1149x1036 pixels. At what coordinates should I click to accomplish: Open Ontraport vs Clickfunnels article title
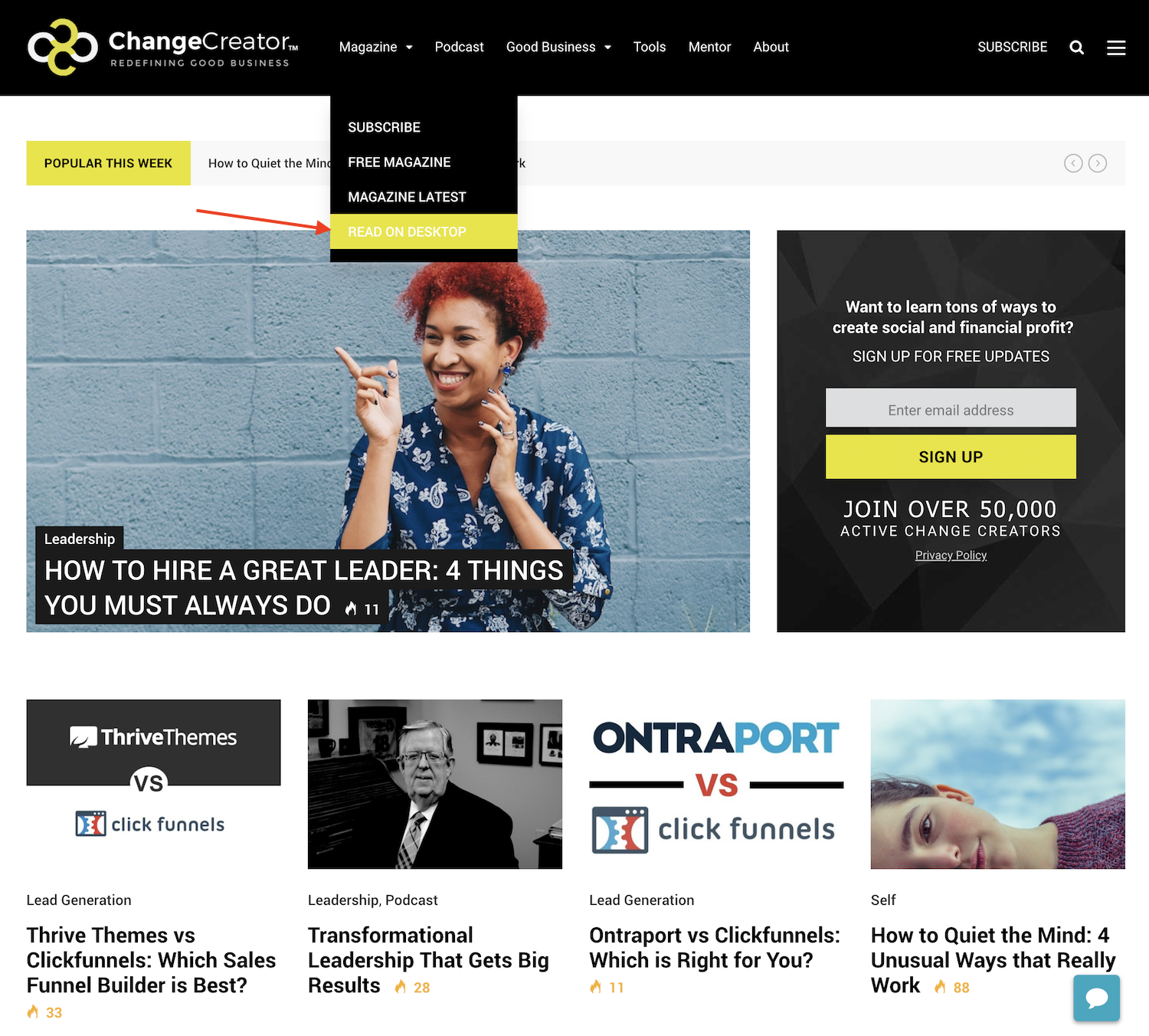coord(715,948)
